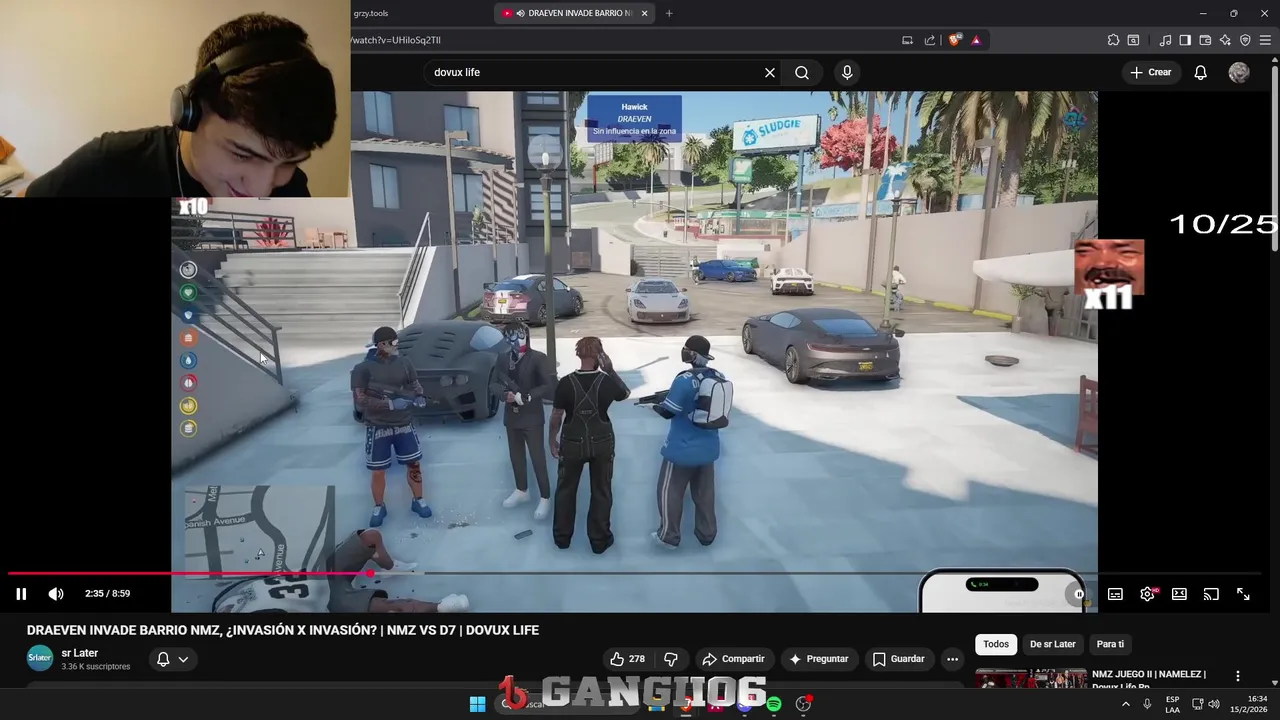Open media control music note icon
The image size is (1280, 720).
[1165, 40]
